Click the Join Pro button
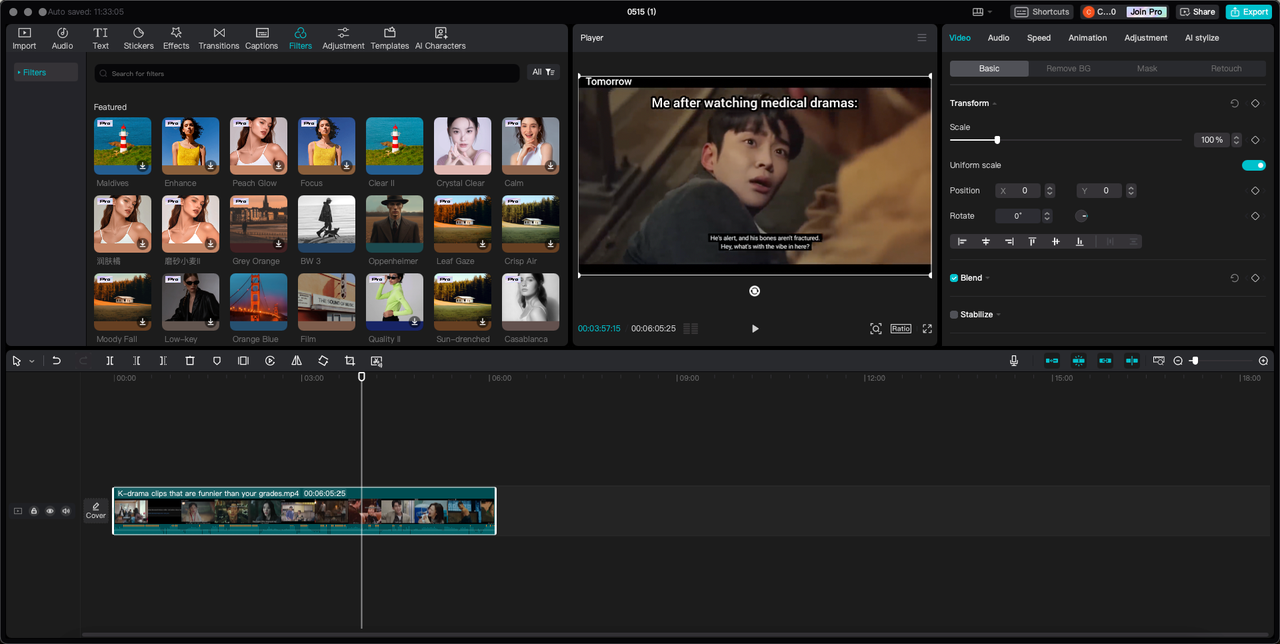Image resolution: width=1280 pixels, height=644 pixels. pos(1146,12)
